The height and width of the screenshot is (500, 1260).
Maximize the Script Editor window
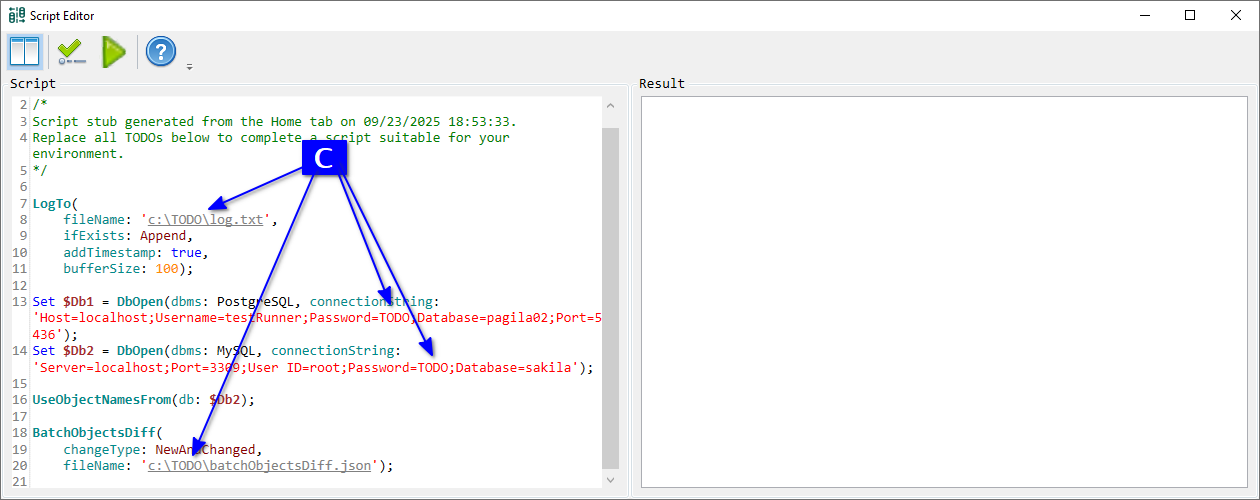(1189, 15)
